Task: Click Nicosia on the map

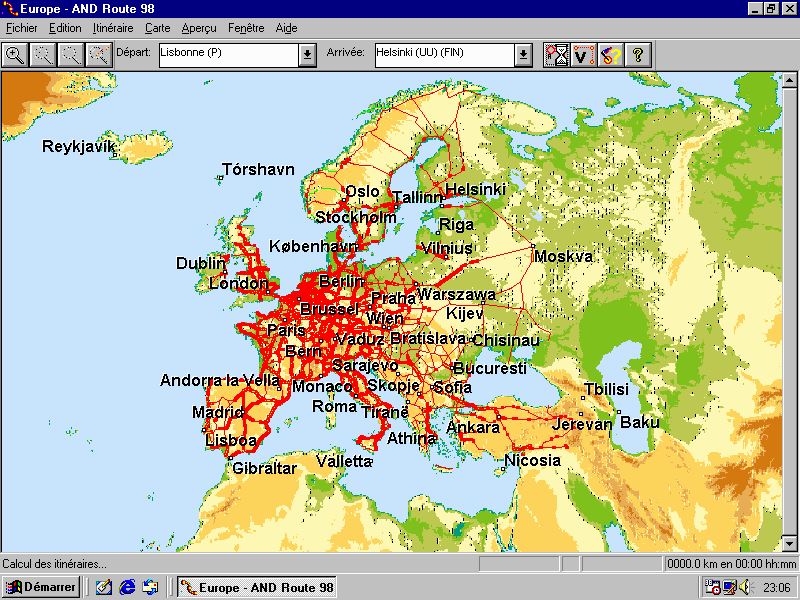Action: pos(532,460)
